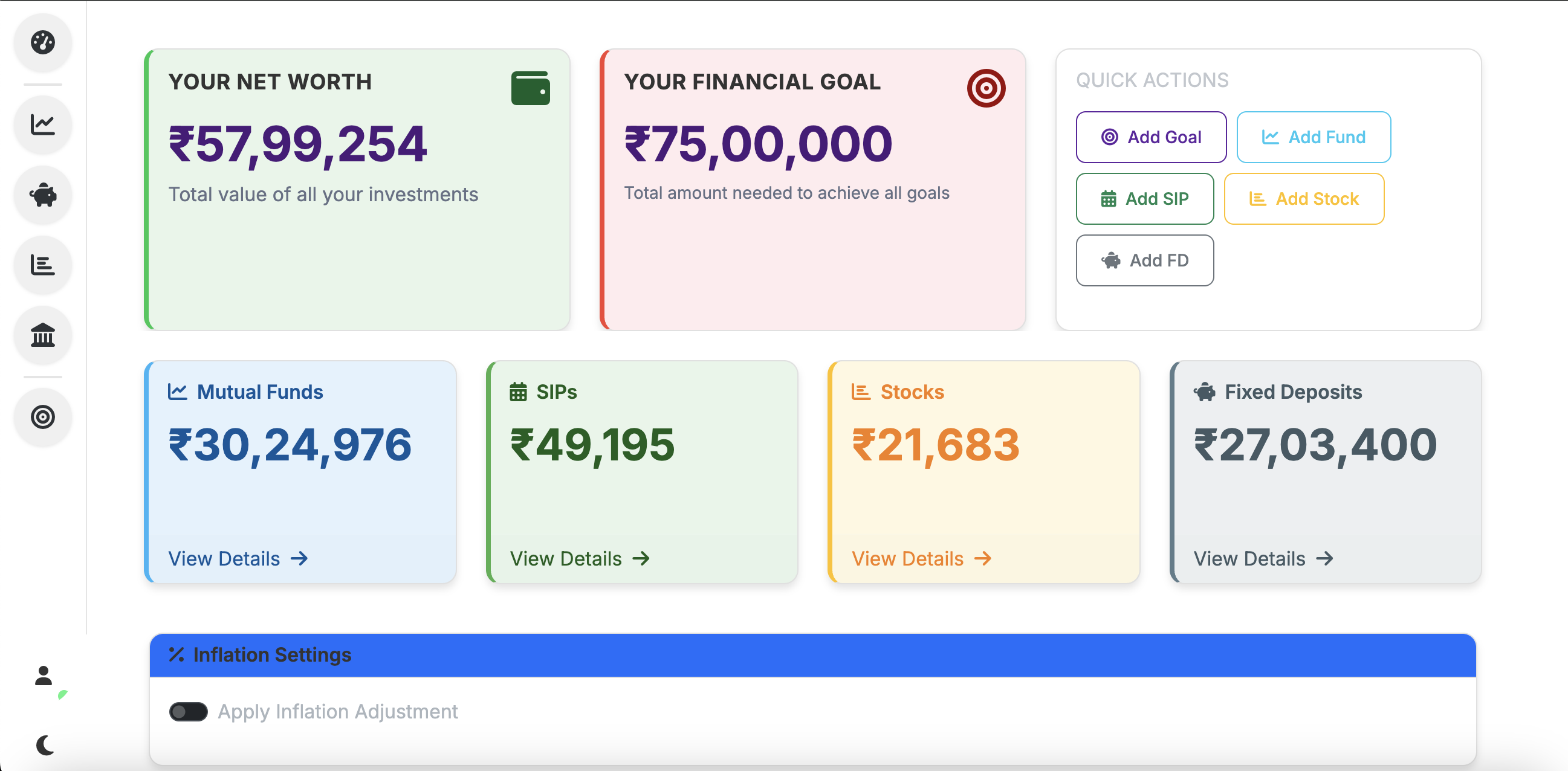Open the bank building sidebar icon
The width and height of the screenshot is (1568, 771).
click(x=42, y=335)
